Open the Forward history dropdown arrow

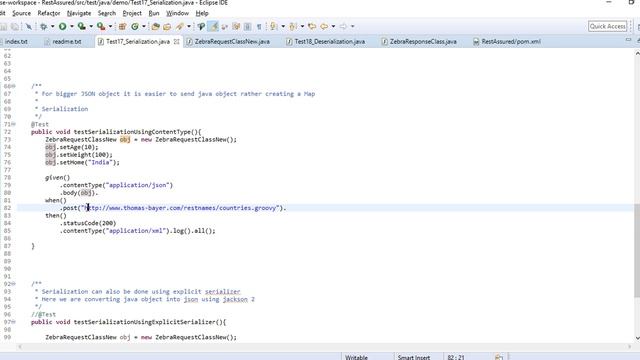[352, 27]
